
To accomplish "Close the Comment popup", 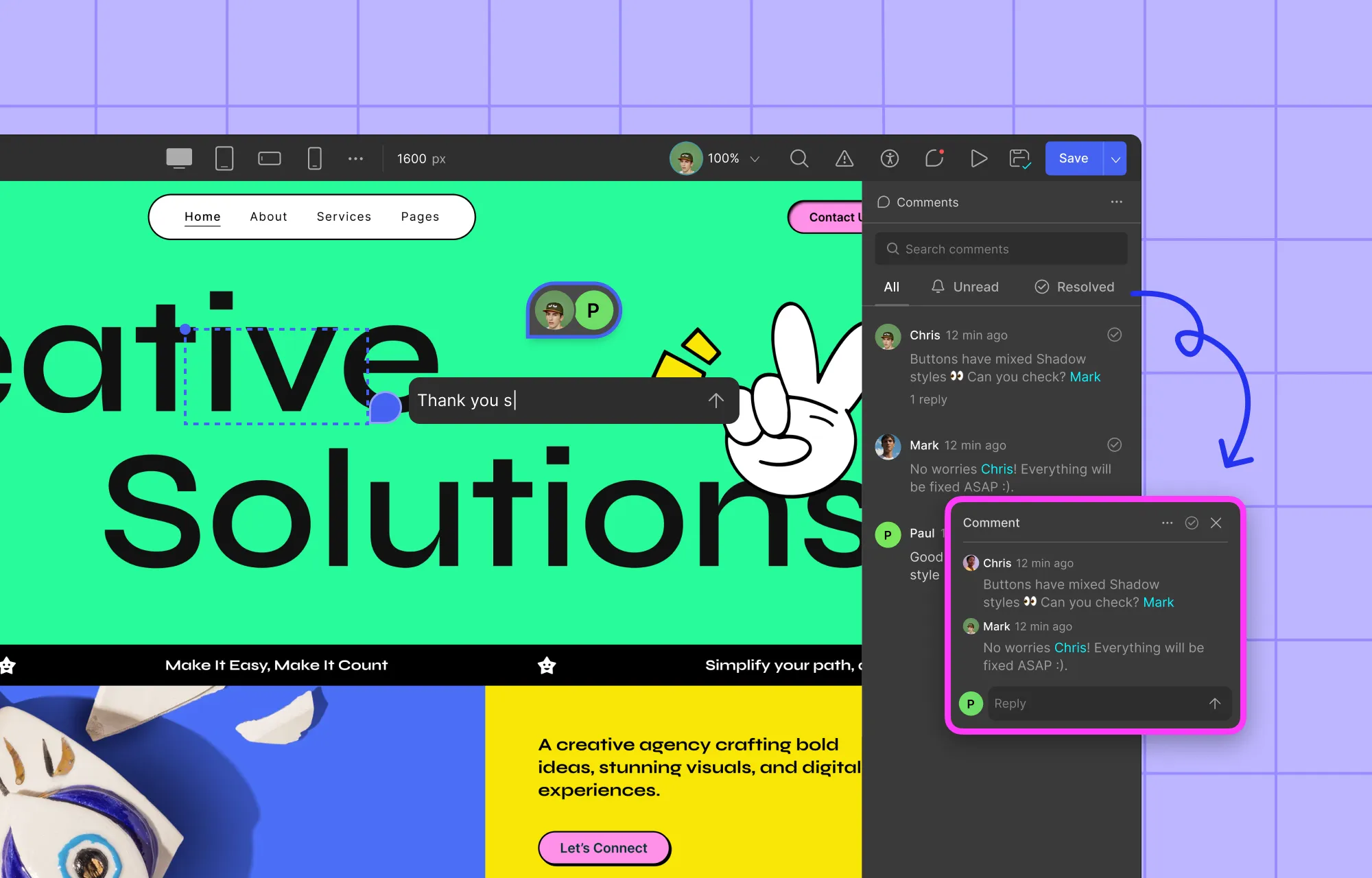I will click(x=1216, y=523).
